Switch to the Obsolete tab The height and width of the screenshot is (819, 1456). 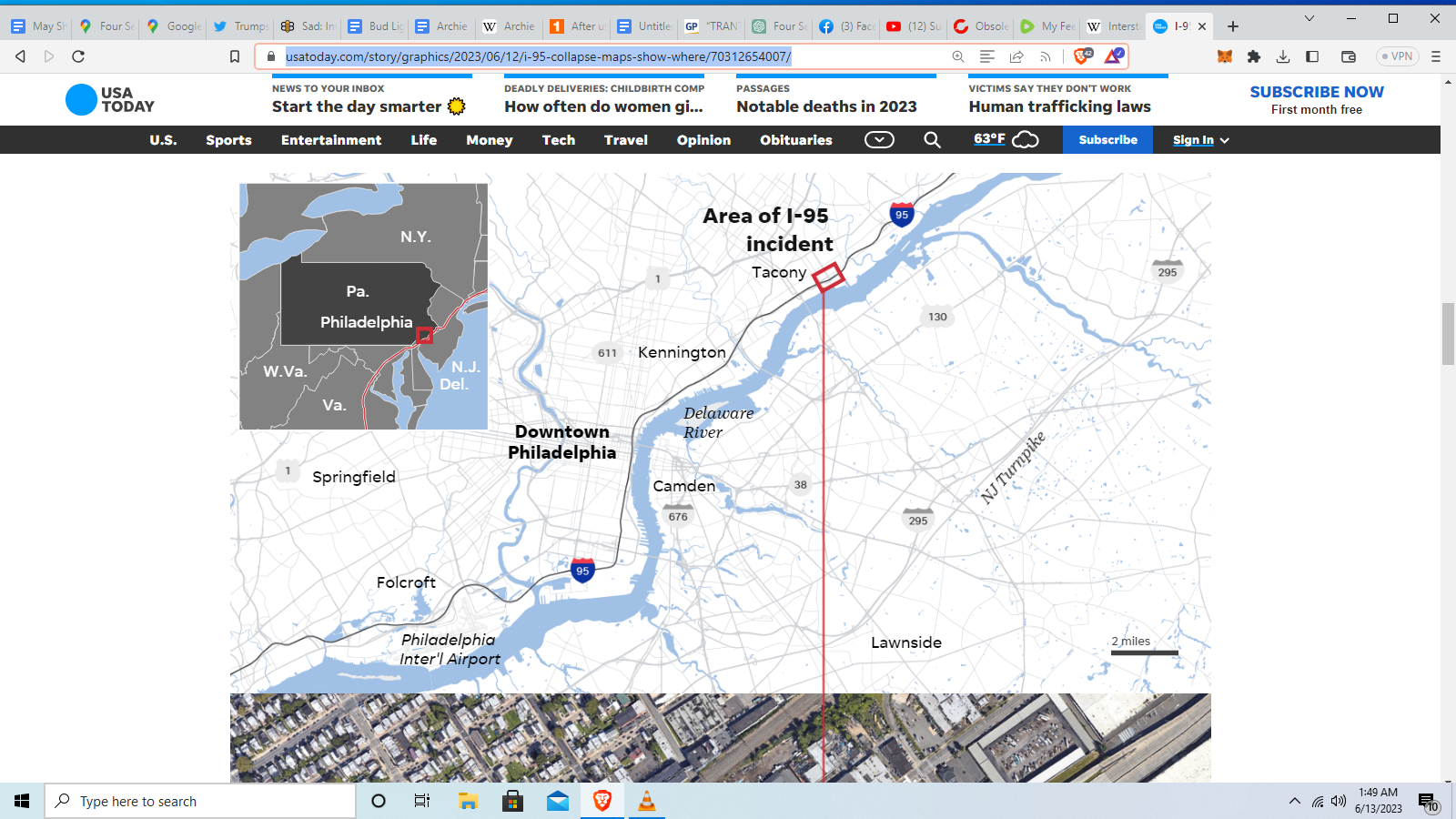pyautogui.click(x=981, y=26)
